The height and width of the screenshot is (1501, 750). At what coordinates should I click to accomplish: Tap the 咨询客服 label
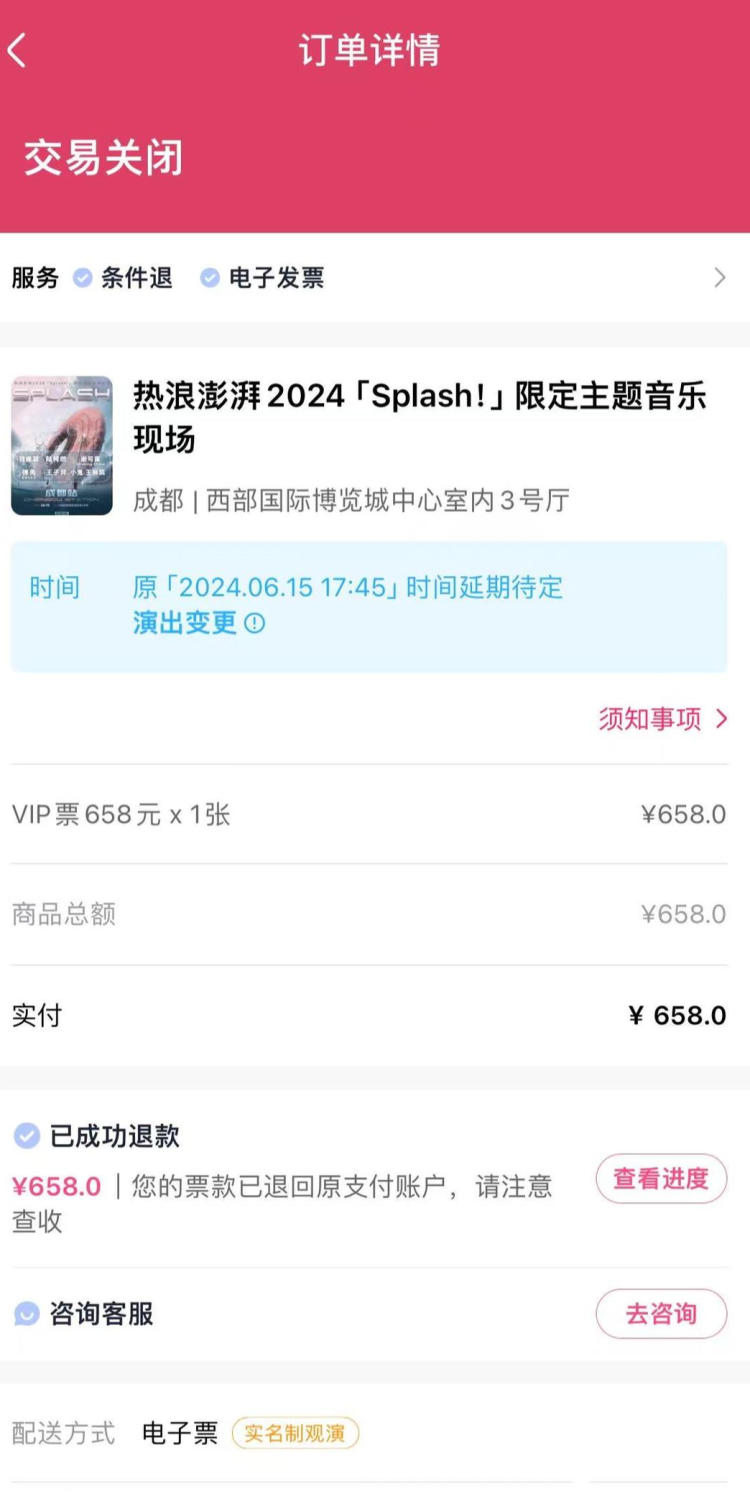102,1314
